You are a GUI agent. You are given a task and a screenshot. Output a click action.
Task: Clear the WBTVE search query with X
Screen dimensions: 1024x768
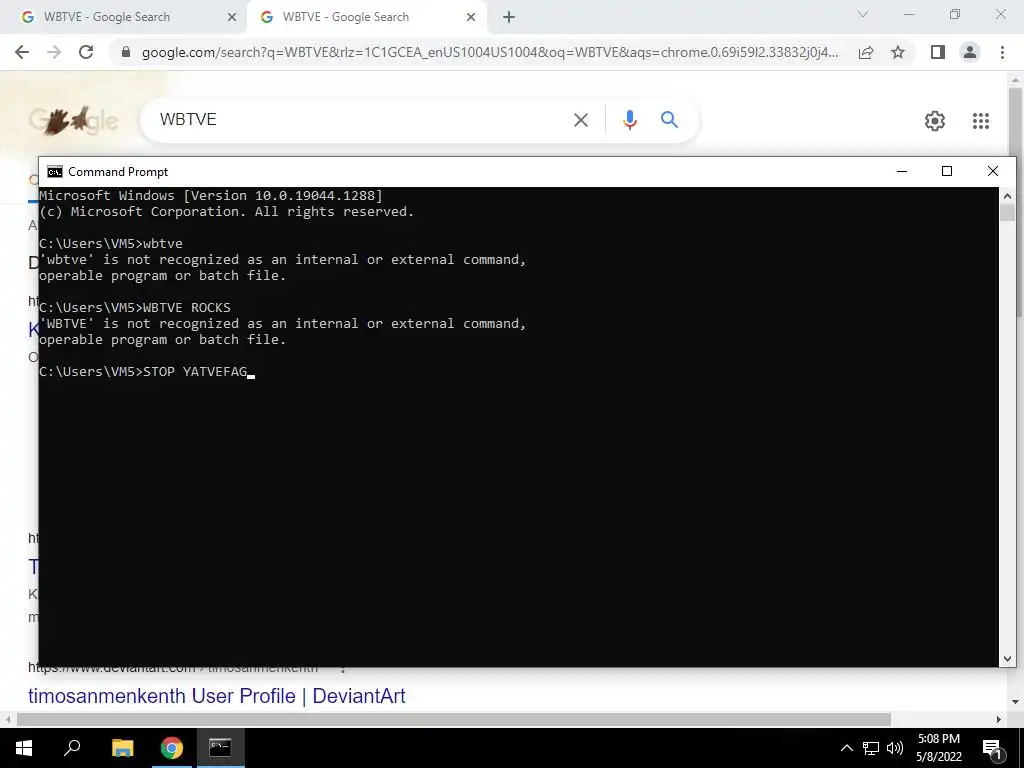coord(581,120)
